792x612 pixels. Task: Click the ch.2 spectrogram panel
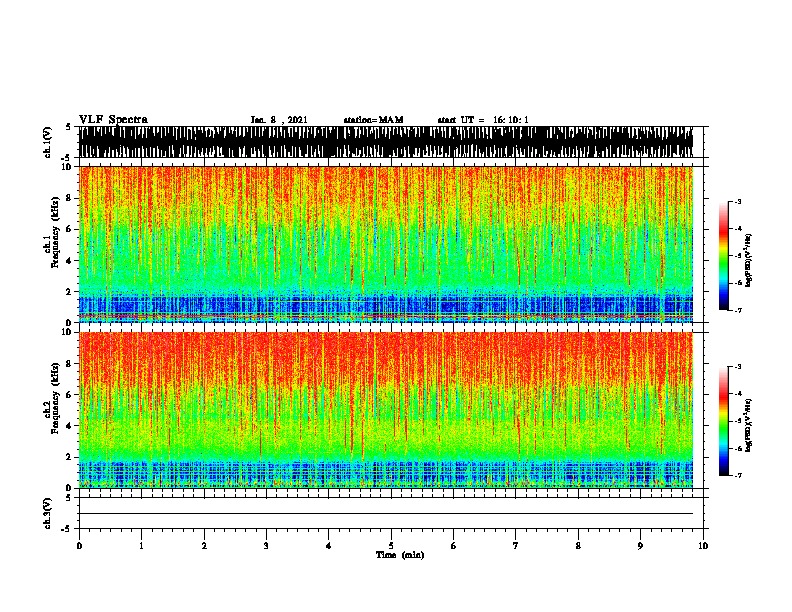pos(386,410)
